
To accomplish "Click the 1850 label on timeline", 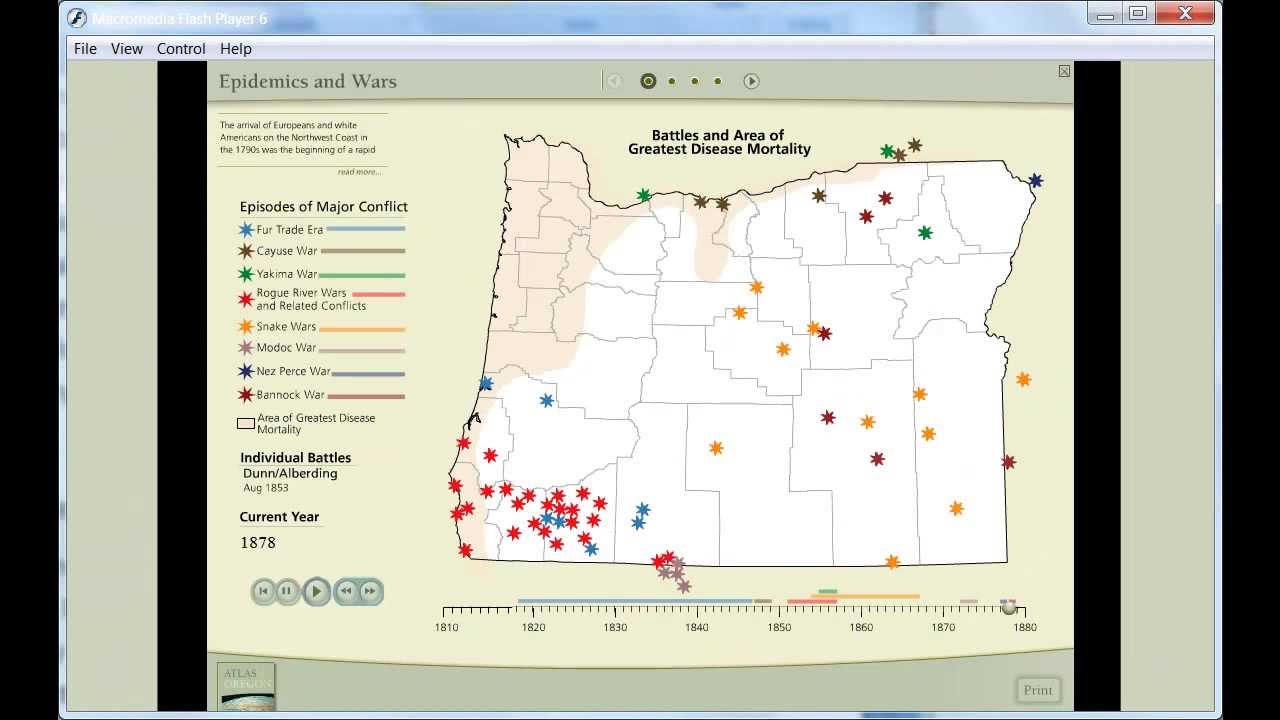I will (779, 627).
